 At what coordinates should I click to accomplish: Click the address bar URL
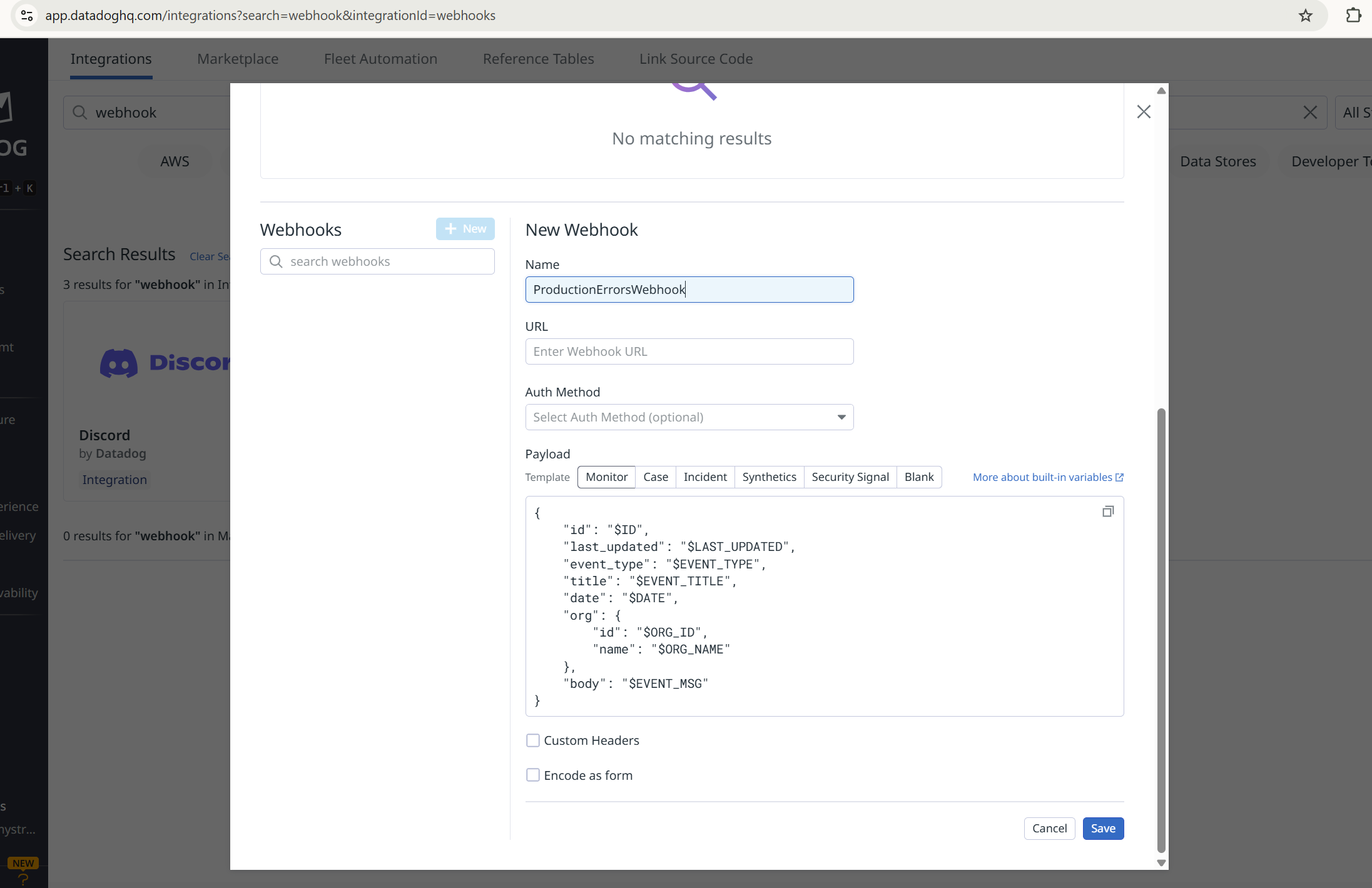(x=270, y=16)
